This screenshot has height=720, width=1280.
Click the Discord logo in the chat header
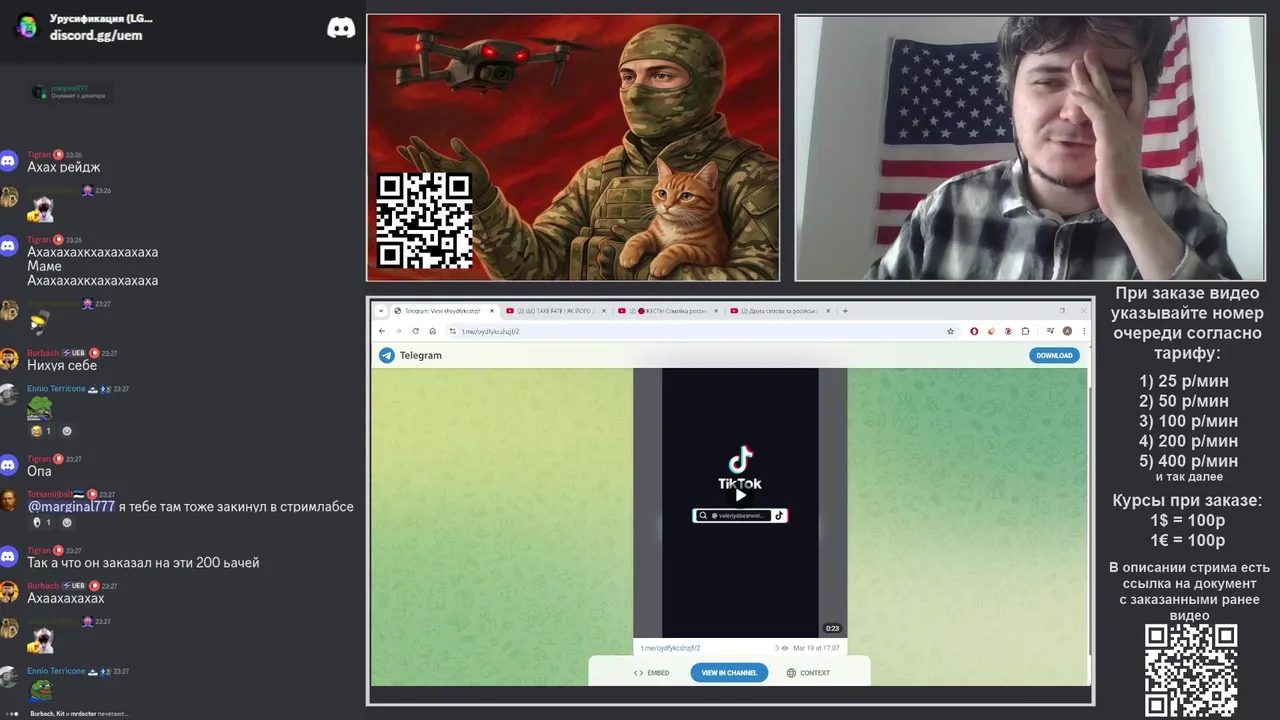click(x=341, y=28)
